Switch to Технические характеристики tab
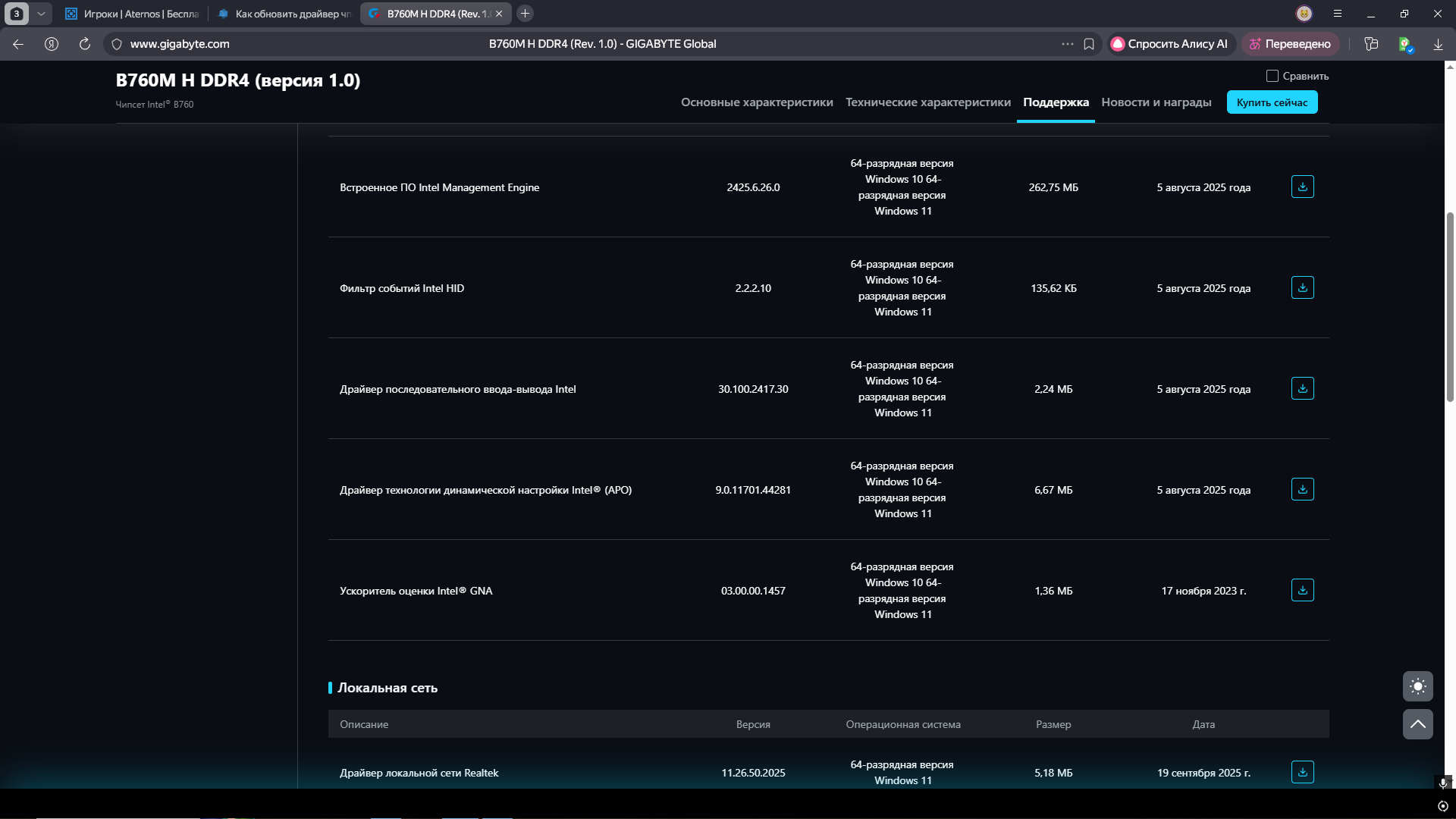Image resolution: width=1456 pixels, height=819 pixels. coord(927,102)
